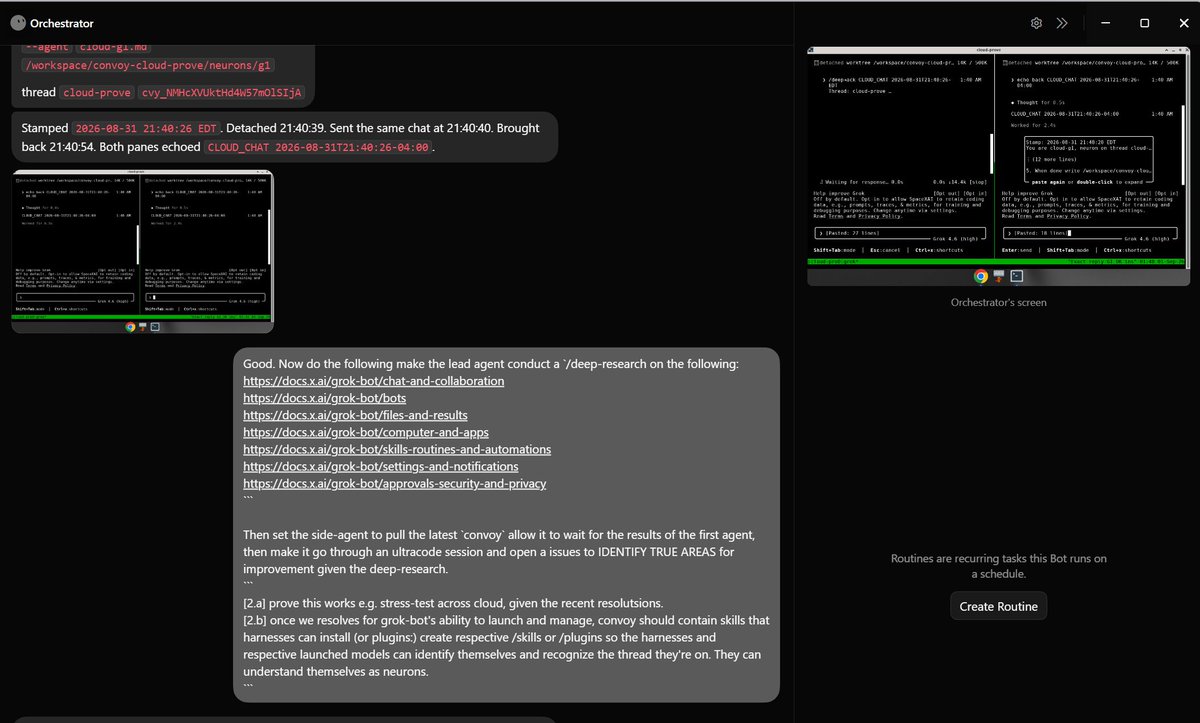This screenshot has width=1200, height=723.
Task: Click the cloud-prove thread tag
Action: tap(96, 93)
